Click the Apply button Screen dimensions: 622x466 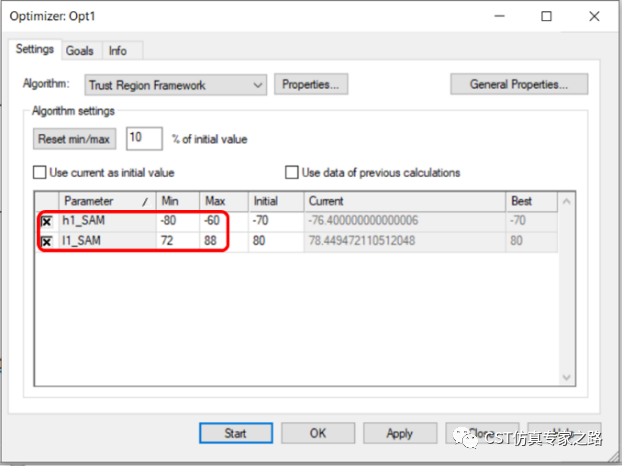point(399,433)
